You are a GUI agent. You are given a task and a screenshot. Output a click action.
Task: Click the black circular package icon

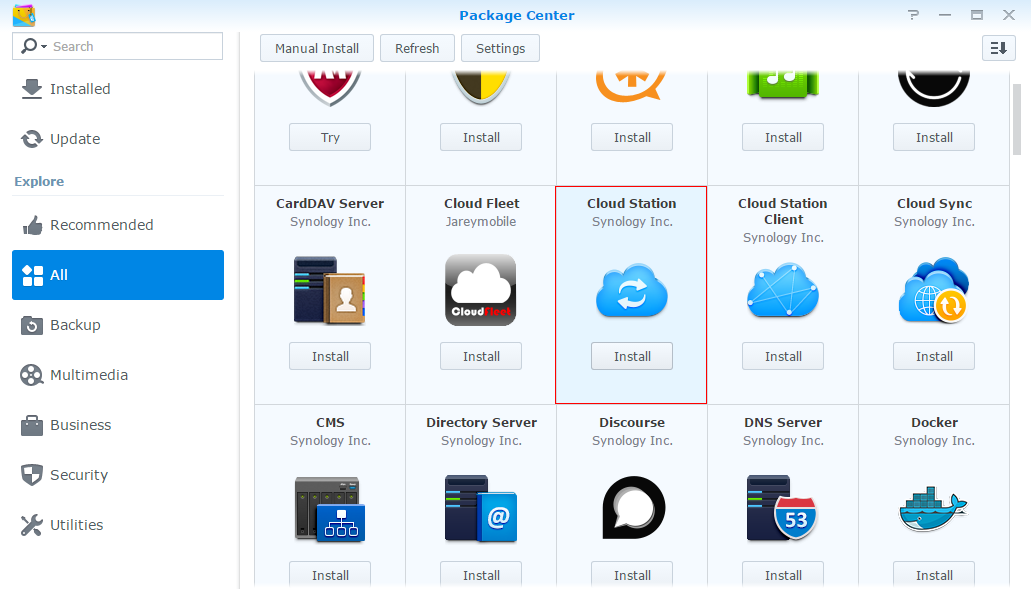point(934,89)
